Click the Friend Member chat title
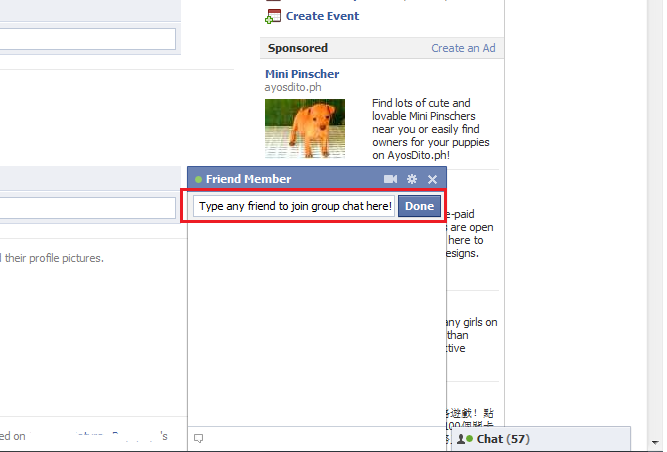The image size is (667, 452). tap(248, 179)
